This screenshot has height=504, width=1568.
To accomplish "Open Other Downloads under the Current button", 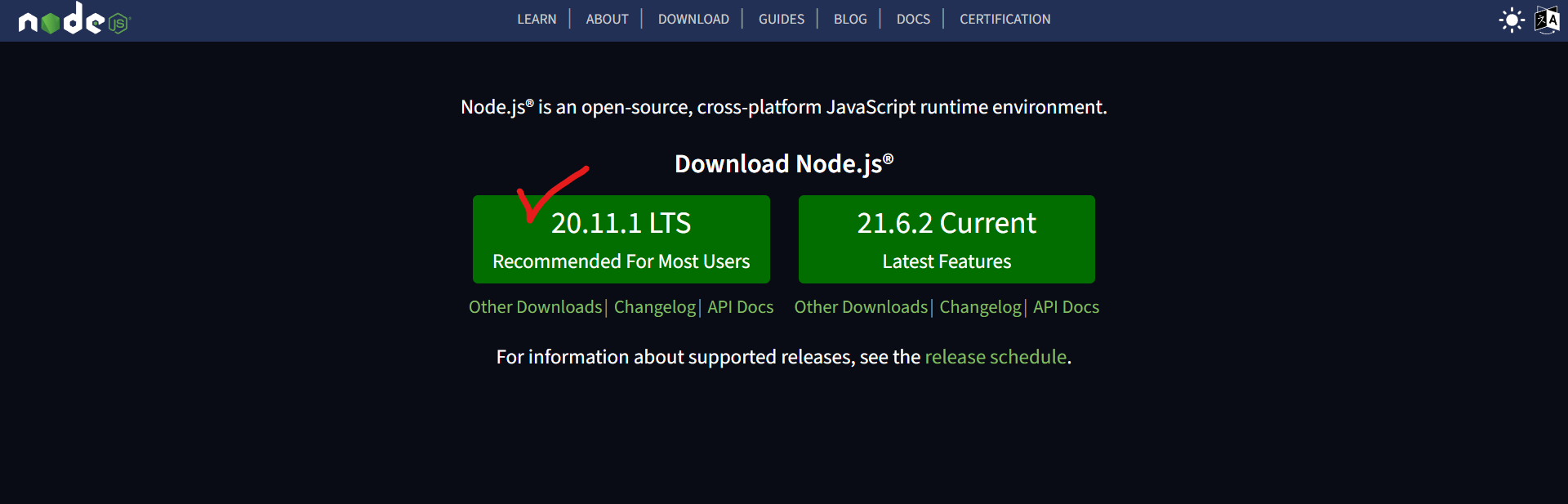I will [861, 307].
